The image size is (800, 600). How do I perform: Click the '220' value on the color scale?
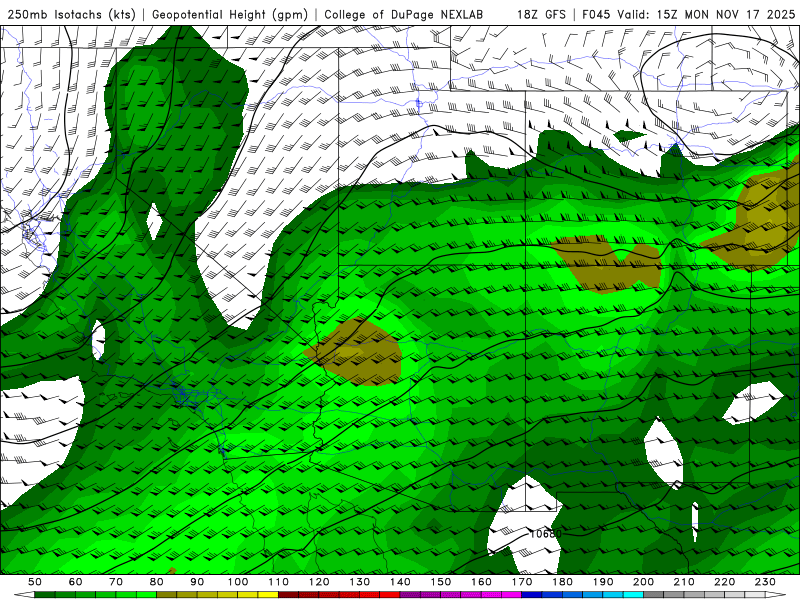coord(724,582)
